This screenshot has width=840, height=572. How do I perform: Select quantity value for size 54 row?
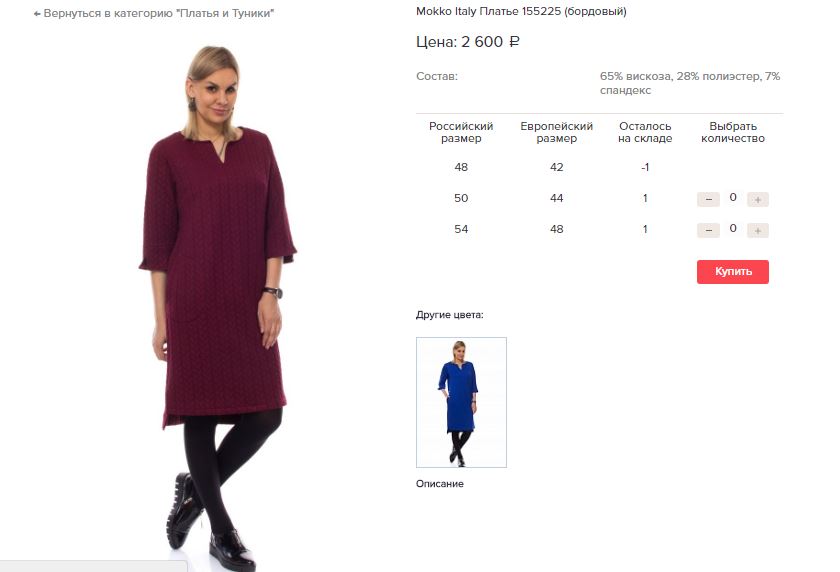[x=733, y=229]
